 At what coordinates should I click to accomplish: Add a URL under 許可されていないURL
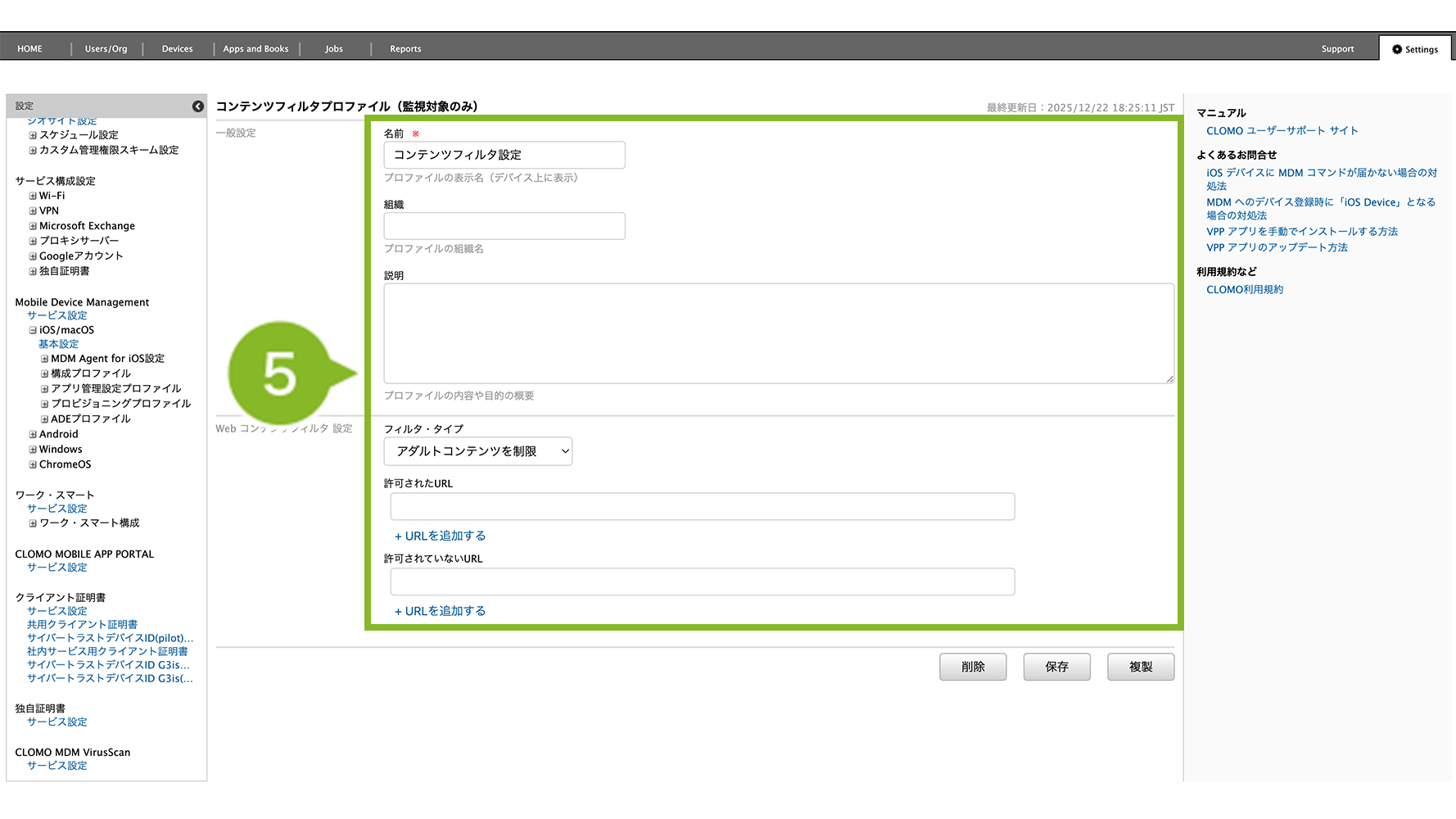click(x=441, y=611)
